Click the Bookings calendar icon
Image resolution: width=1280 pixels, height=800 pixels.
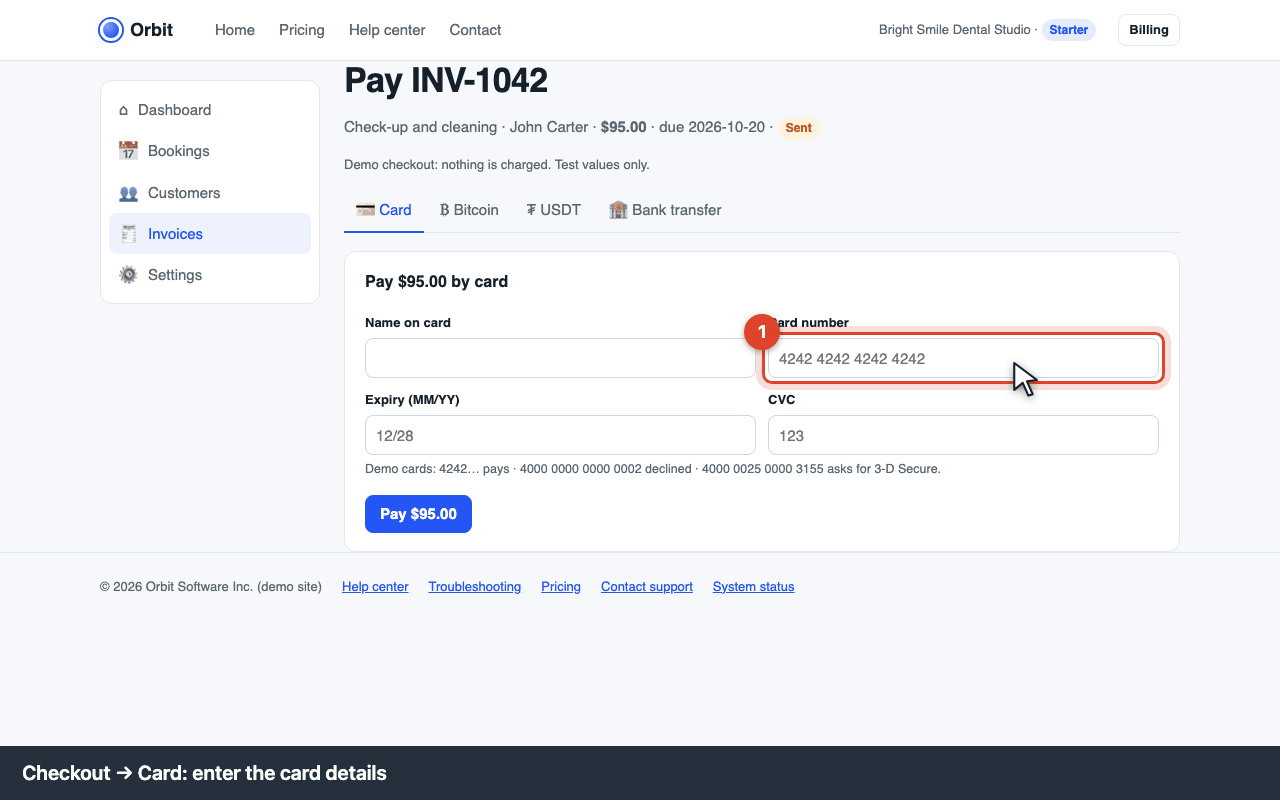pos(128,151)
